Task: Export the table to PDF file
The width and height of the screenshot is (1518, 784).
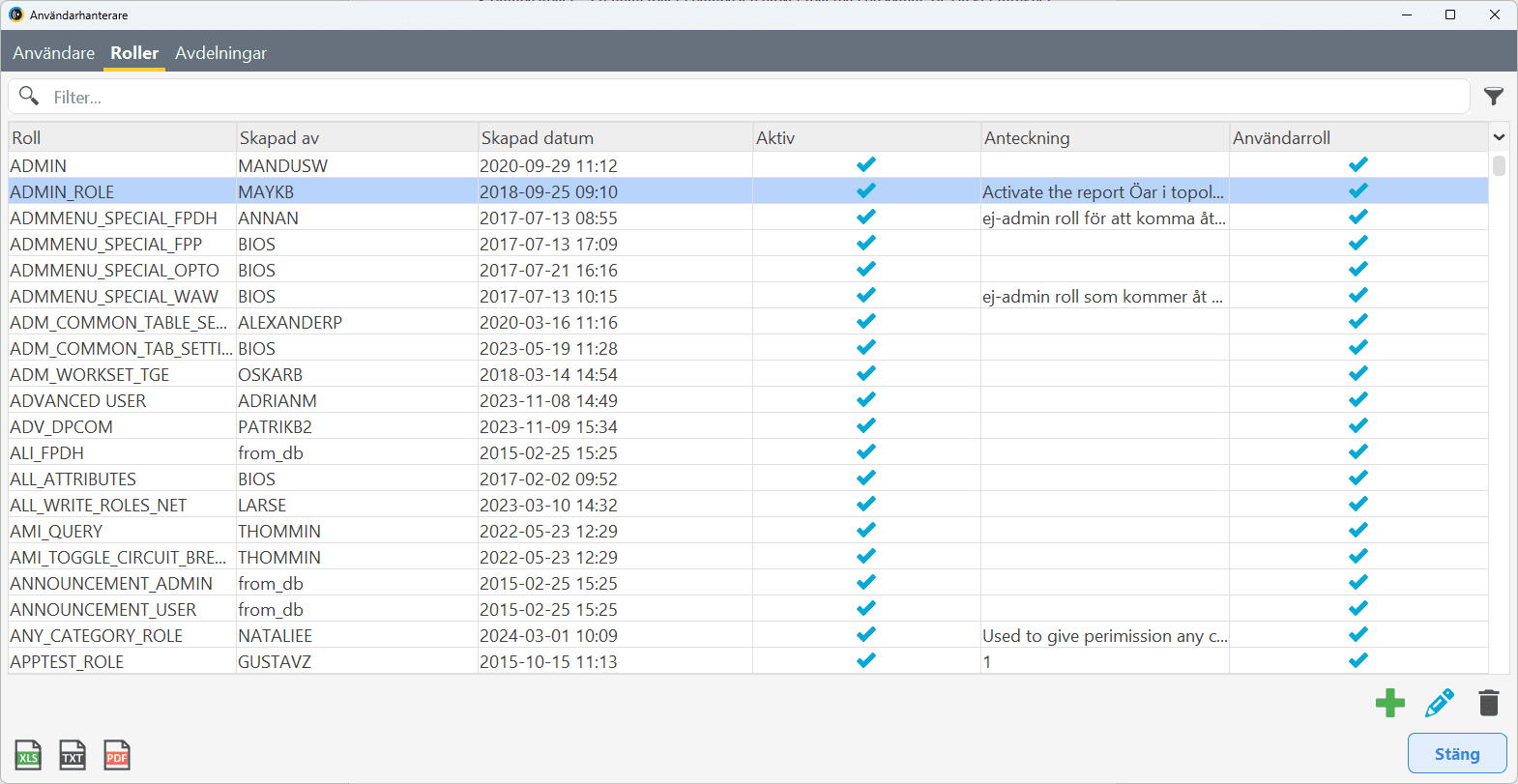Action: 117,755
